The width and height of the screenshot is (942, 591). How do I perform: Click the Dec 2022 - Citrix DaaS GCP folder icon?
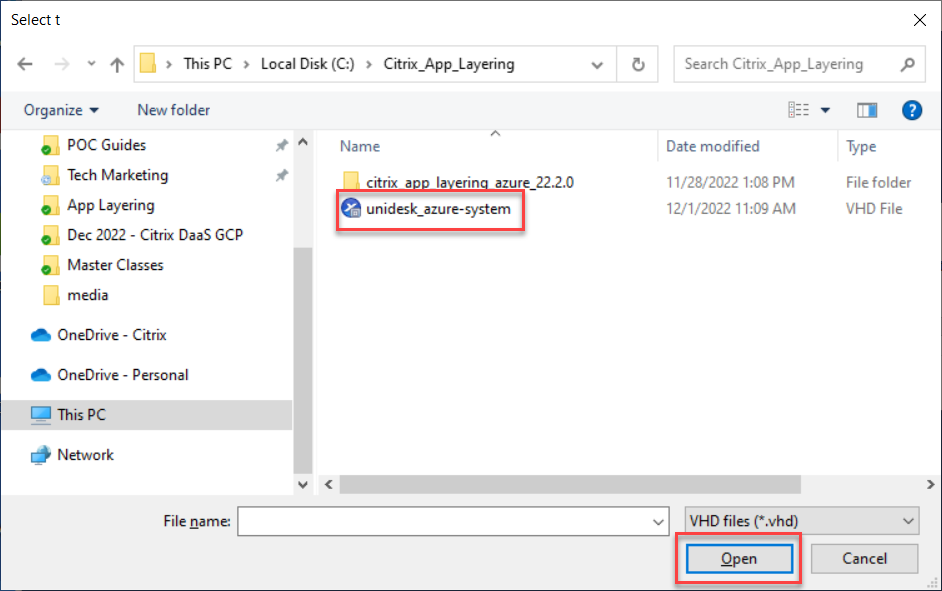tap(50, 235)
